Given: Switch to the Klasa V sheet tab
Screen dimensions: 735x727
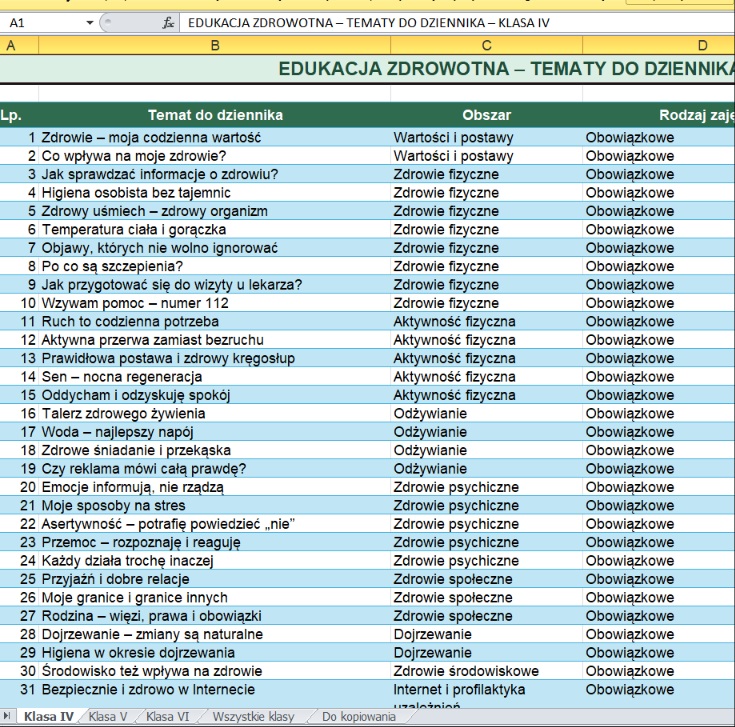Looking at the screenshot, I should (x=108, y=717).
